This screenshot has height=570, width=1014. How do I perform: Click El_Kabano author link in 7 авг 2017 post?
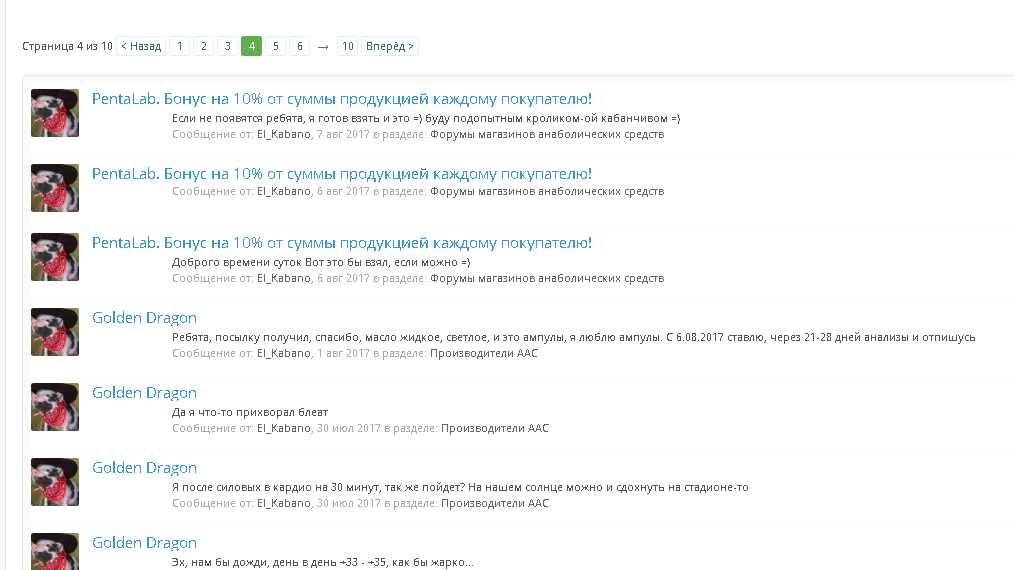(x=284, y=134)
